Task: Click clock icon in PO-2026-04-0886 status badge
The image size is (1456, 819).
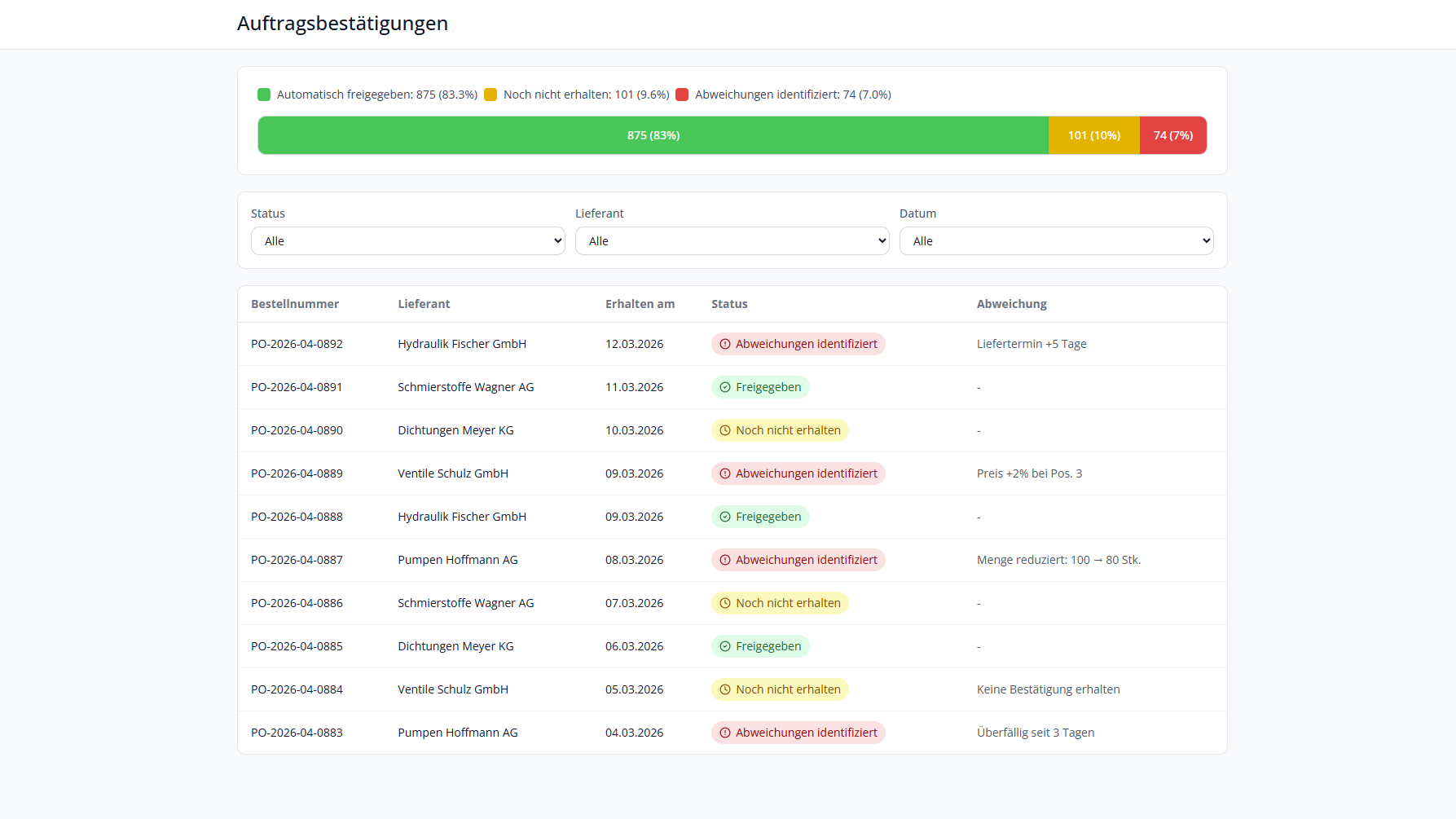Action: pyautogui.click(x=725, y=603)
